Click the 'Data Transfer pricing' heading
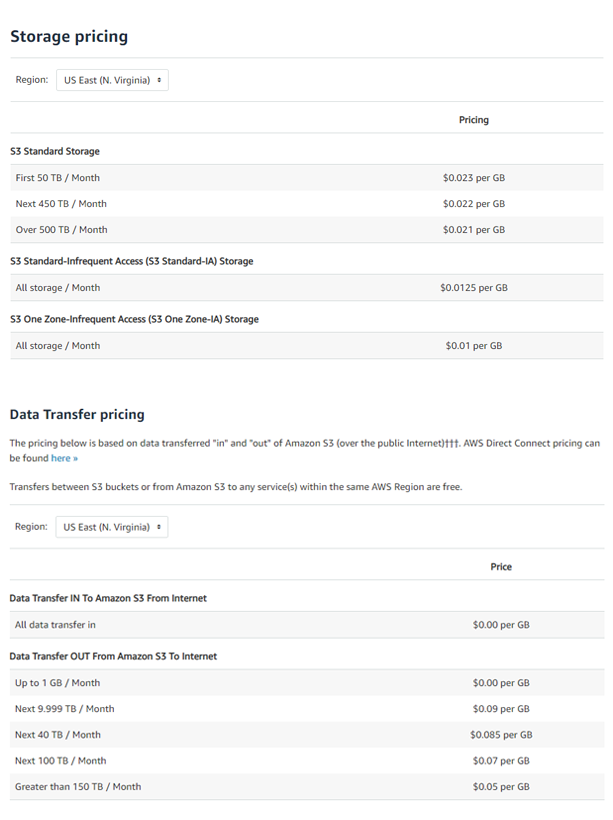The image size is (613, 820). click(x=77, y=414)
